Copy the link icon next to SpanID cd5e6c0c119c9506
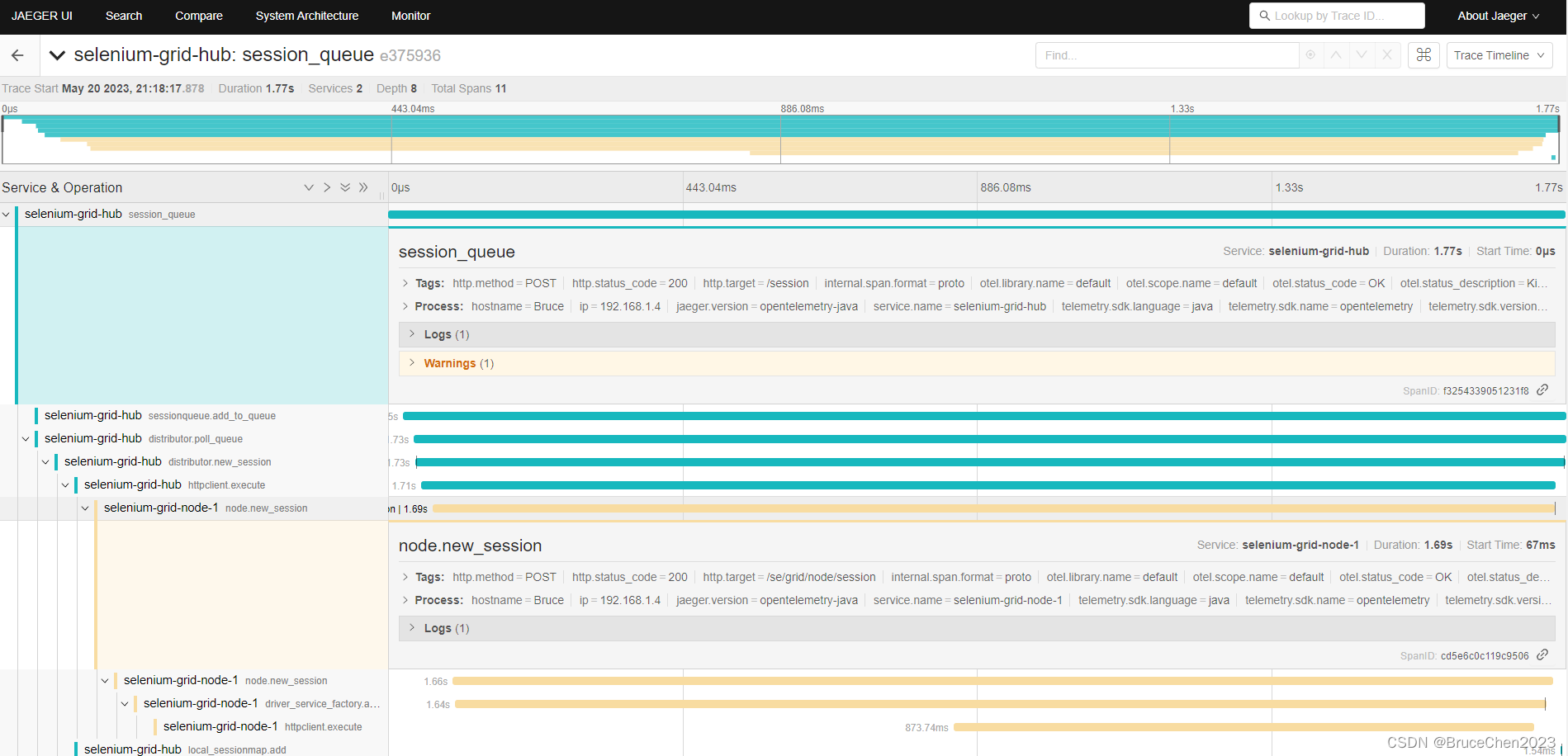 point(1542,654)
